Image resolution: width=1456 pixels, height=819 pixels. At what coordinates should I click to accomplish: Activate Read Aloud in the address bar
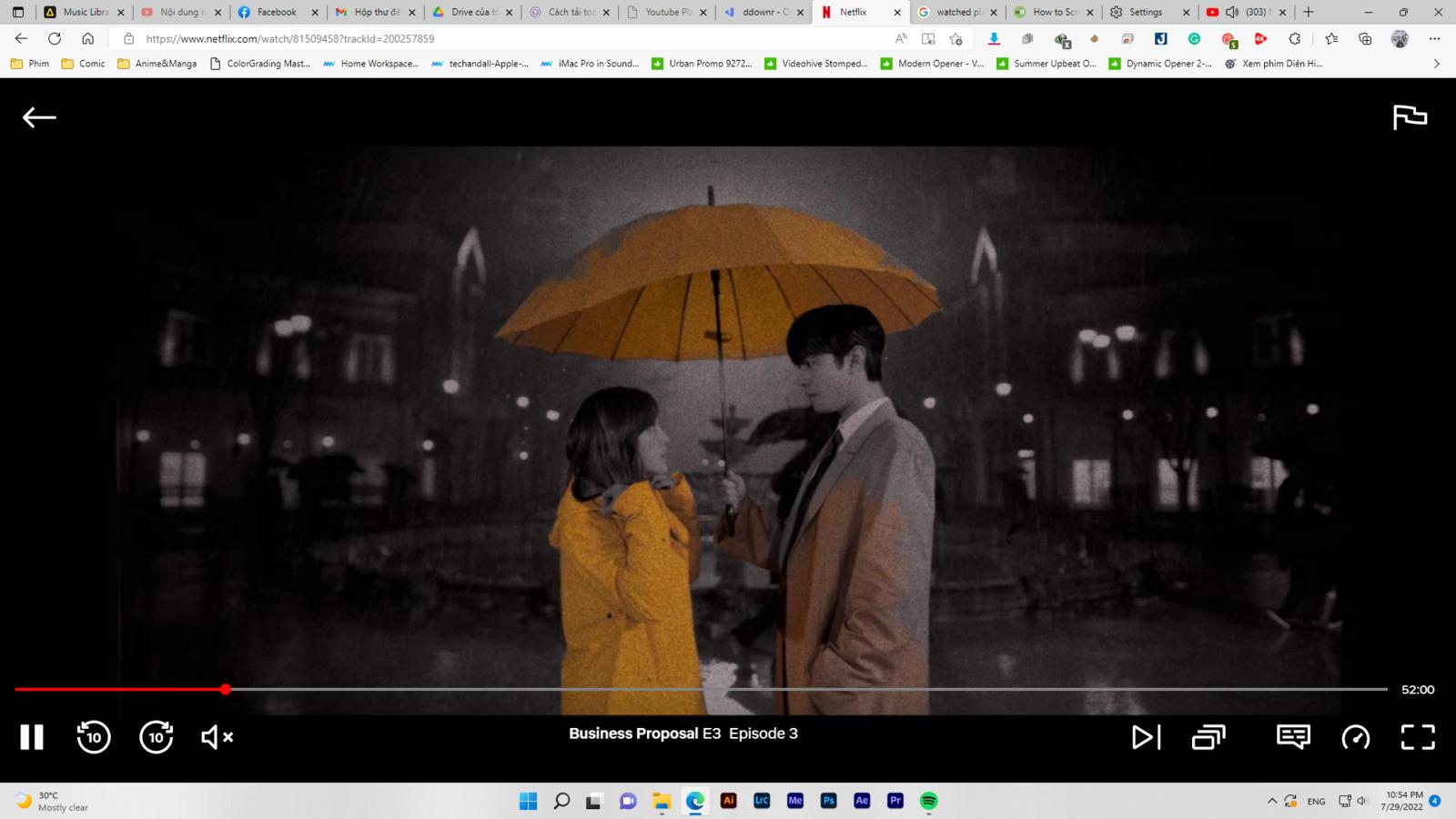pos(901,39)
